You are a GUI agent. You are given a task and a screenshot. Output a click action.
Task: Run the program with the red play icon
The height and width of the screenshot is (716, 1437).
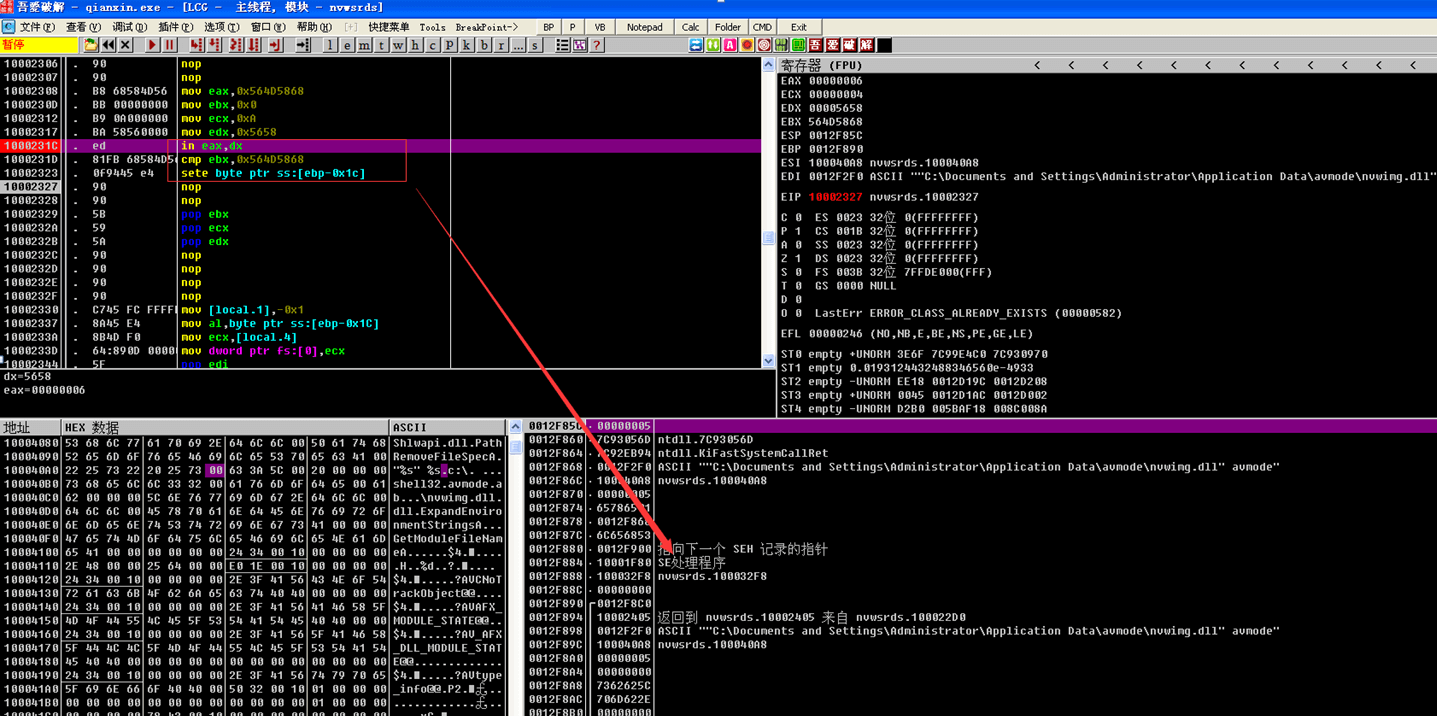click(x=152, y=45)
